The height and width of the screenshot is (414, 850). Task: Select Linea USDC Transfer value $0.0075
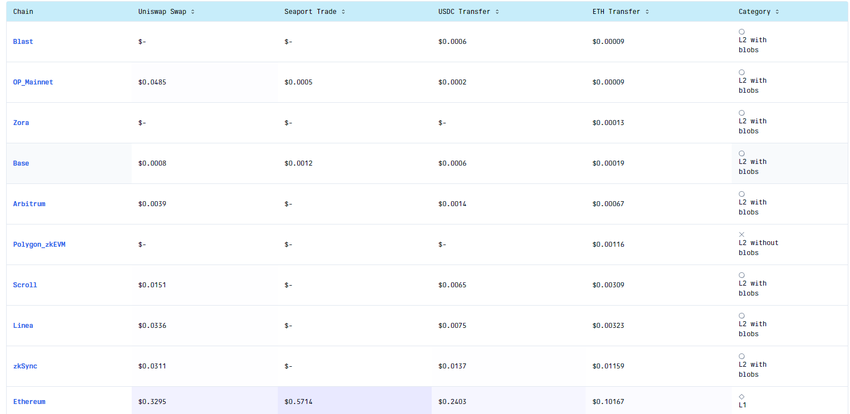(452, 326)
